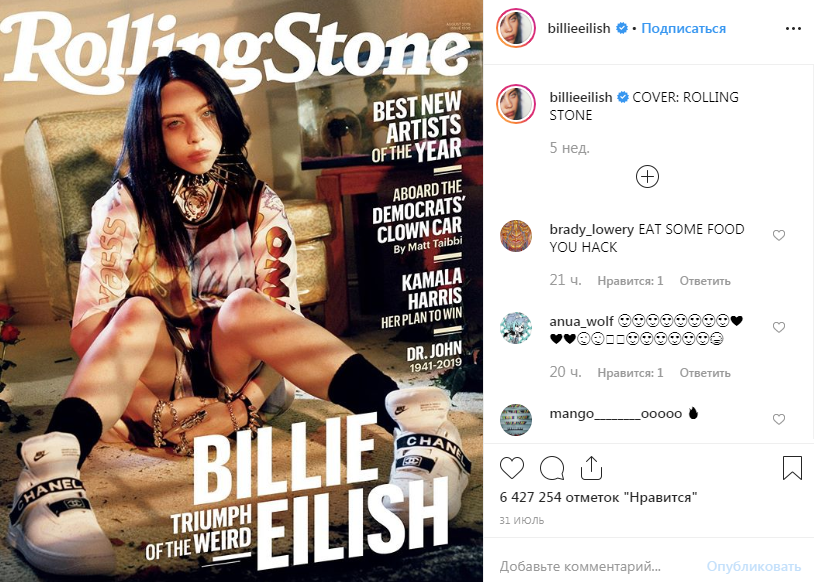Screen dimensions: 814x582
Task: Open the comment bubble icon
Action: pyautogui.click(x=552, y=468)
